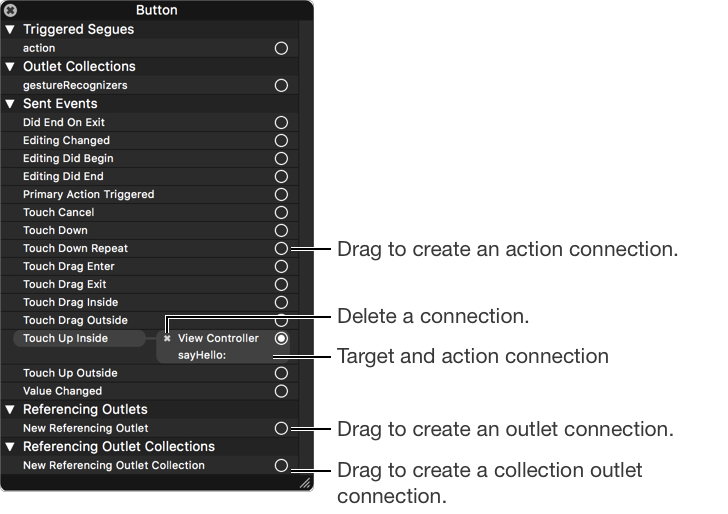The width and height of the screenshot is (728, 514).
Task: Click the filled circle for Touch Up Inside
Action: point(281,339)
